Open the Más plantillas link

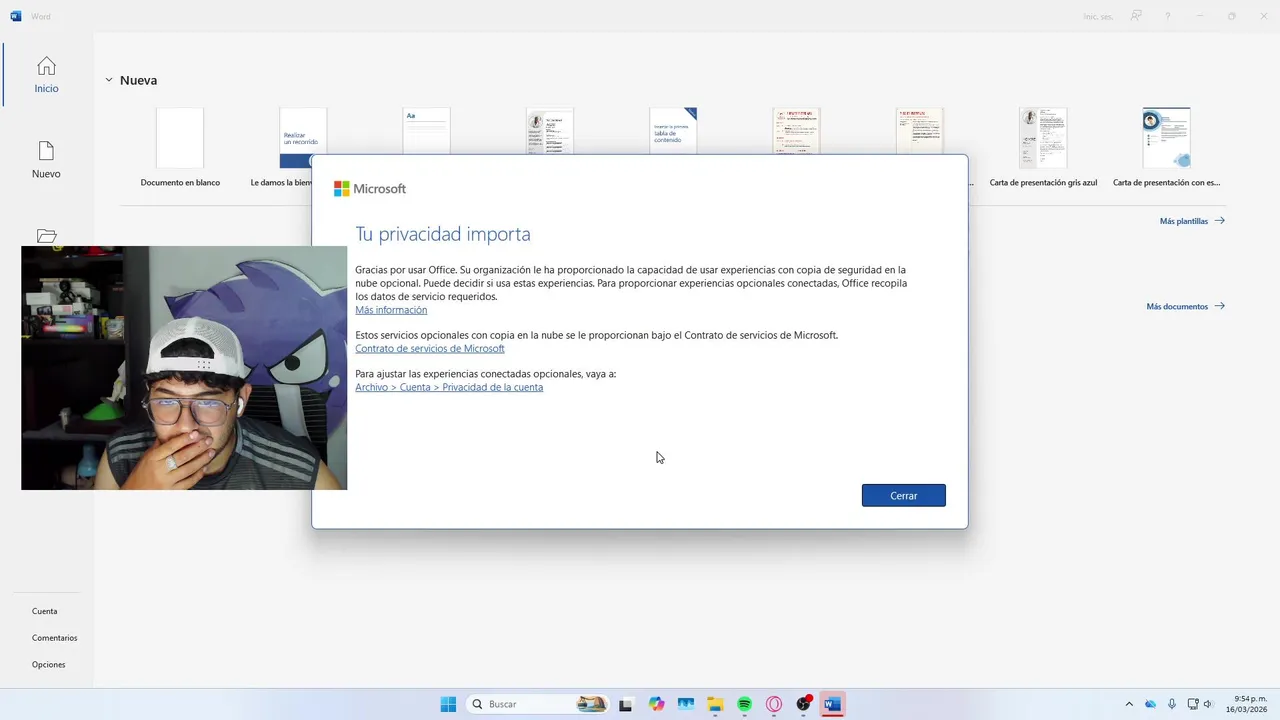click(1192, 221)
